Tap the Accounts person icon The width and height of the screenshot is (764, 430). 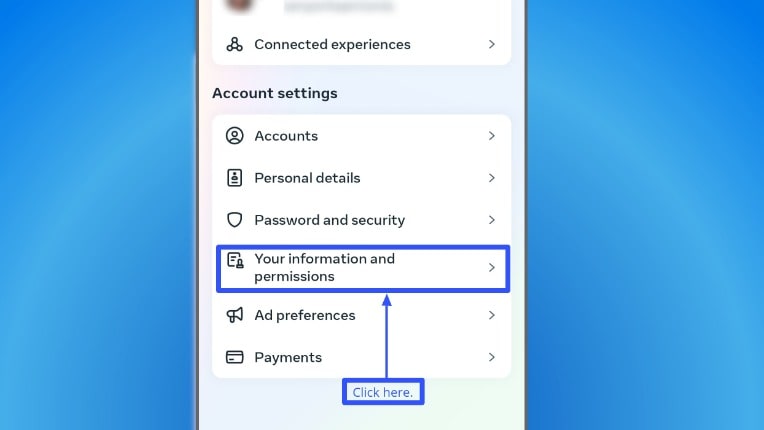point(235,136)
